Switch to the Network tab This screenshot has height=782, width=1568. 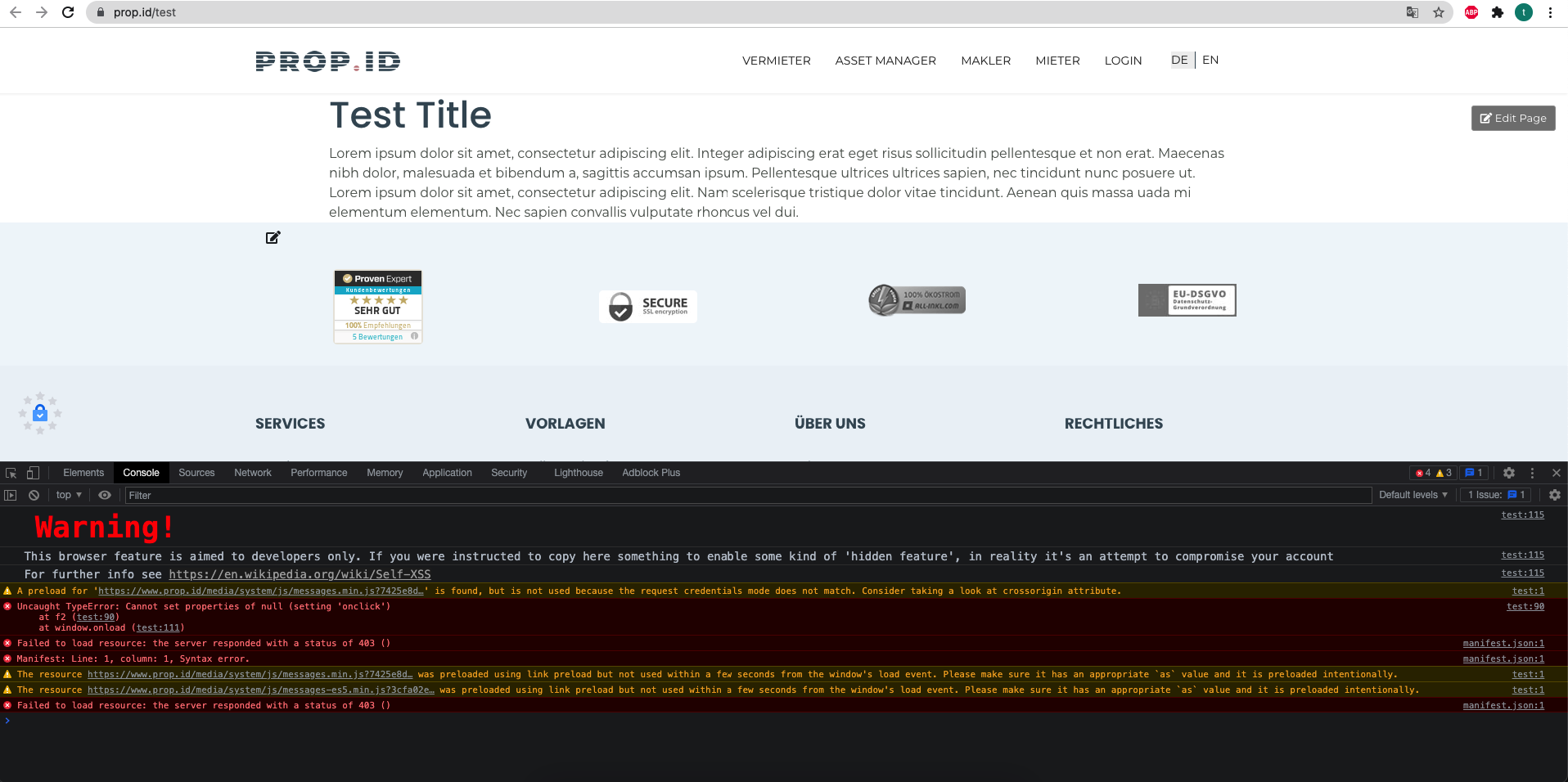click(252, 473)
